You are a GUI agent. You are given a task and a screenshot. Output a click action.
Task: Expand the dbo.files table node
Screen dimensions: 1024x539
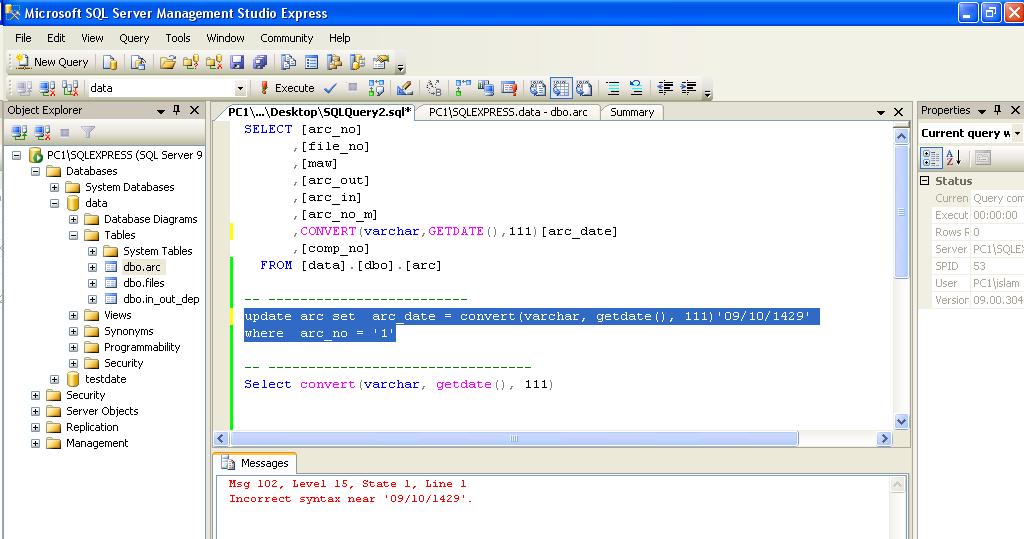pos(92,283)
